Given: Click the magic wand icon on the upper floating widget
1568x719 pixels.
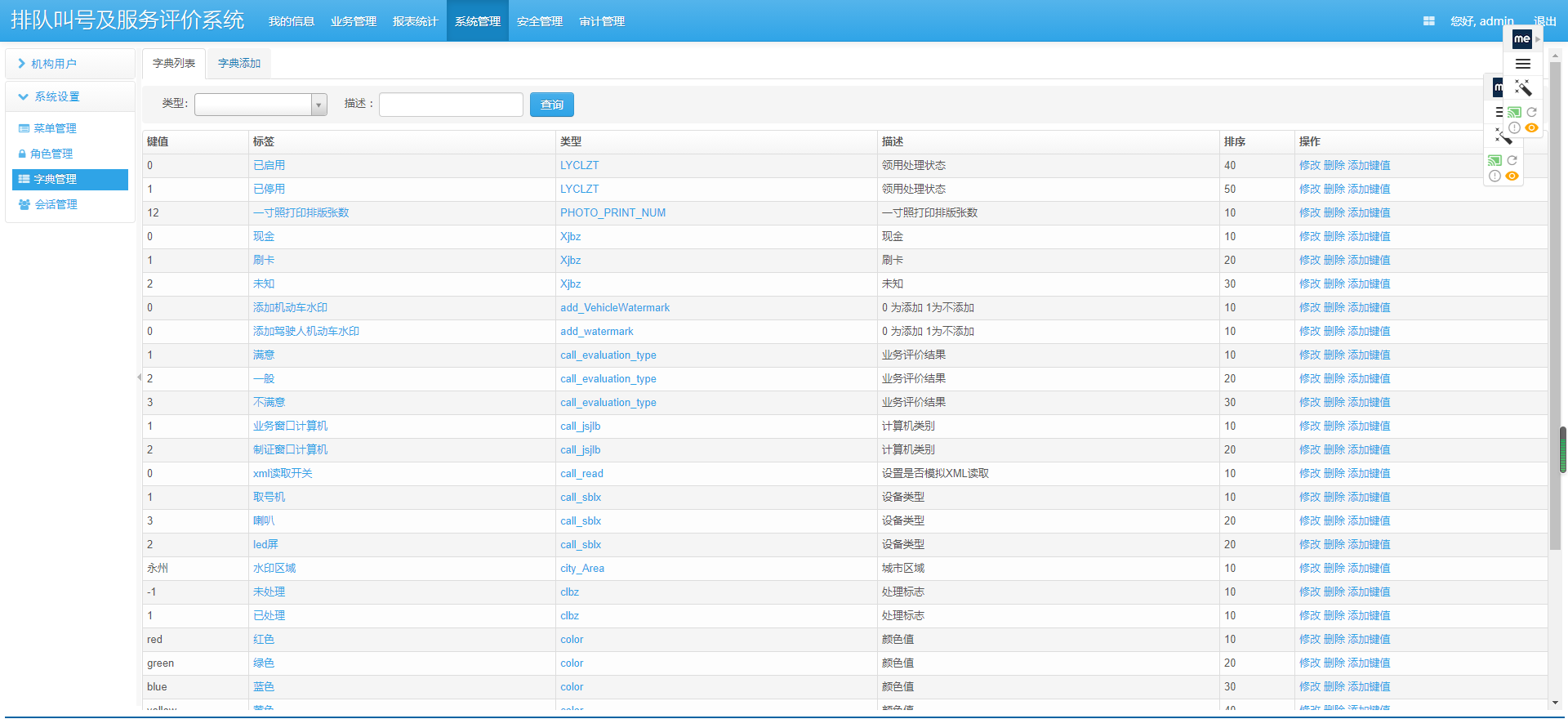Looking at the screenshot, I should click(x=1523, y=87).
